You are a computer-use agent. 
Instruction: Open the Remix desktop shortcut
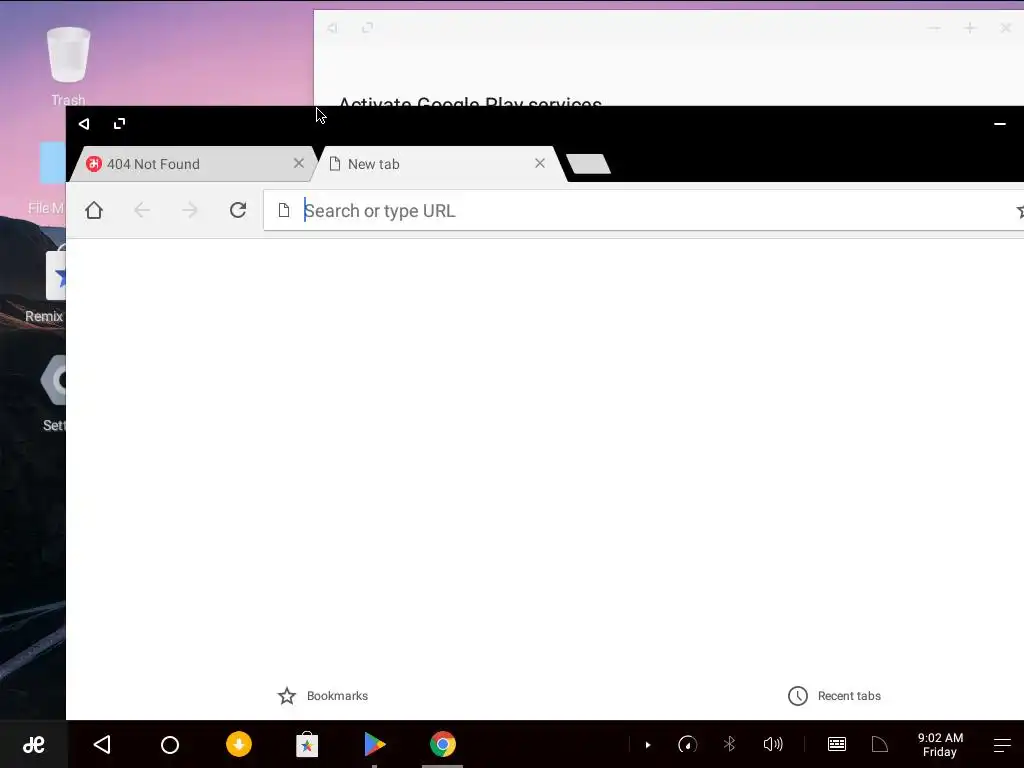[44, 284]
